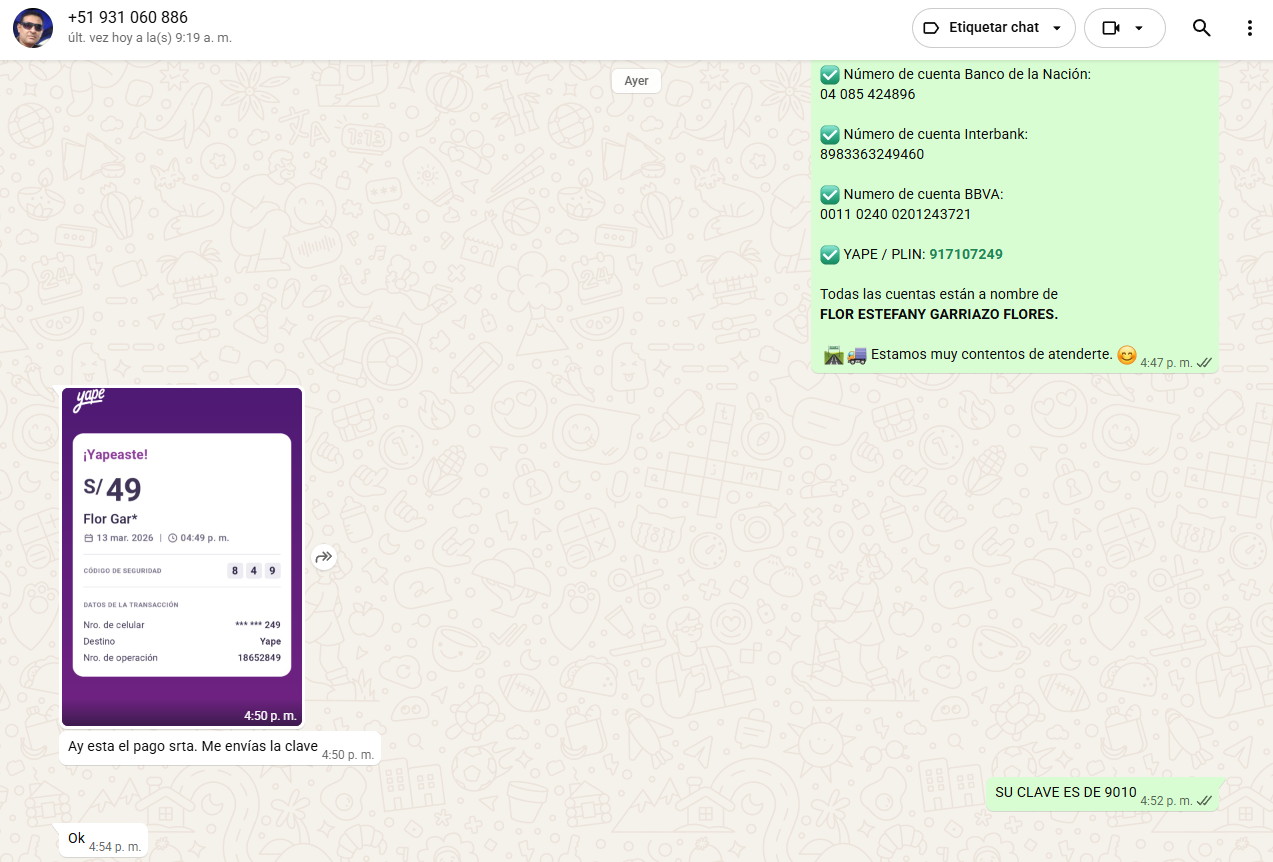Click the 'Ay esta el pago srta' message
This screenshot has width=1273, height=862.
click(x=192, y=746)
